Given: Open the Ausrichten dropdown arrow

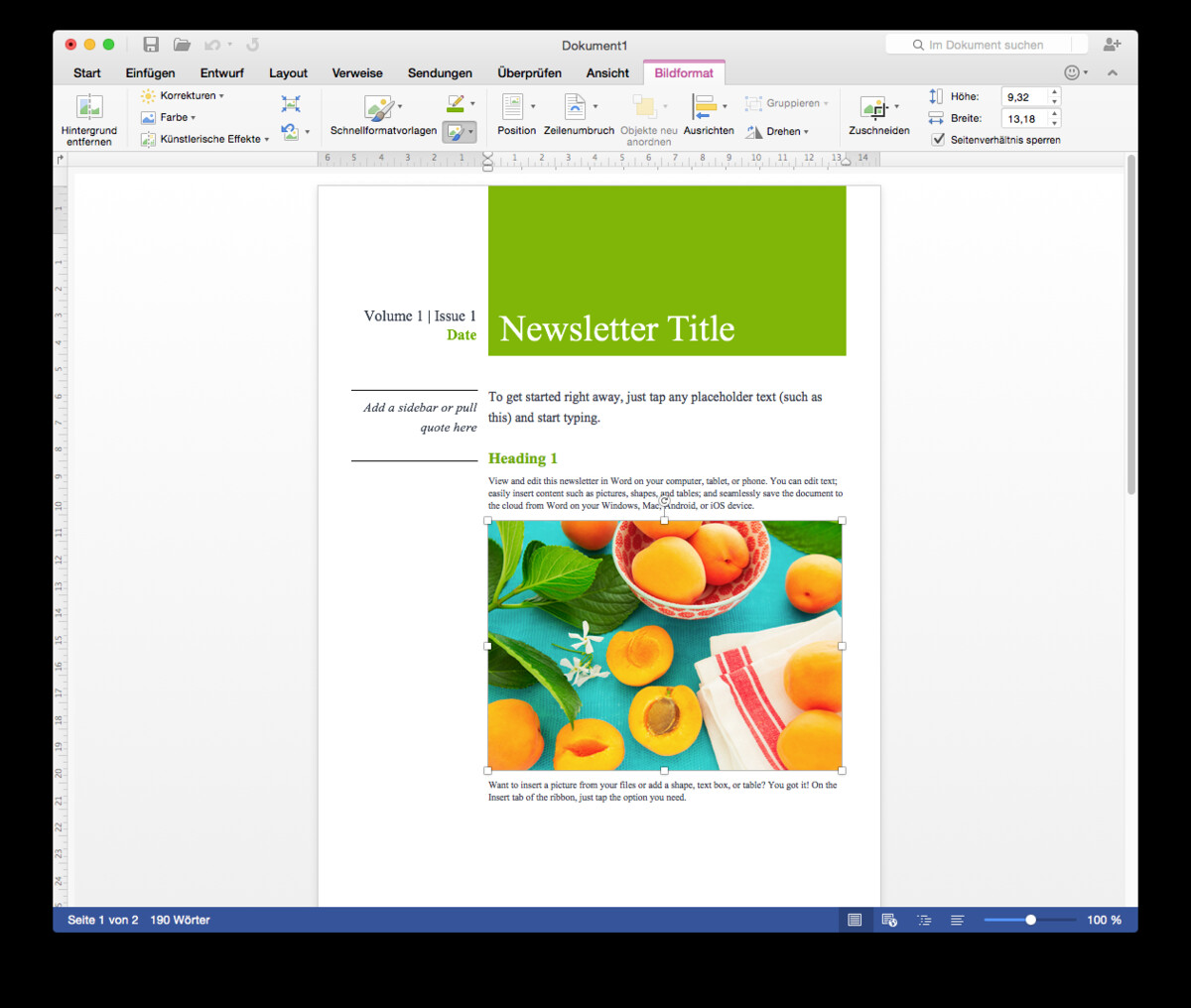Looking at the screenshot, I should [x=725, y=106].
